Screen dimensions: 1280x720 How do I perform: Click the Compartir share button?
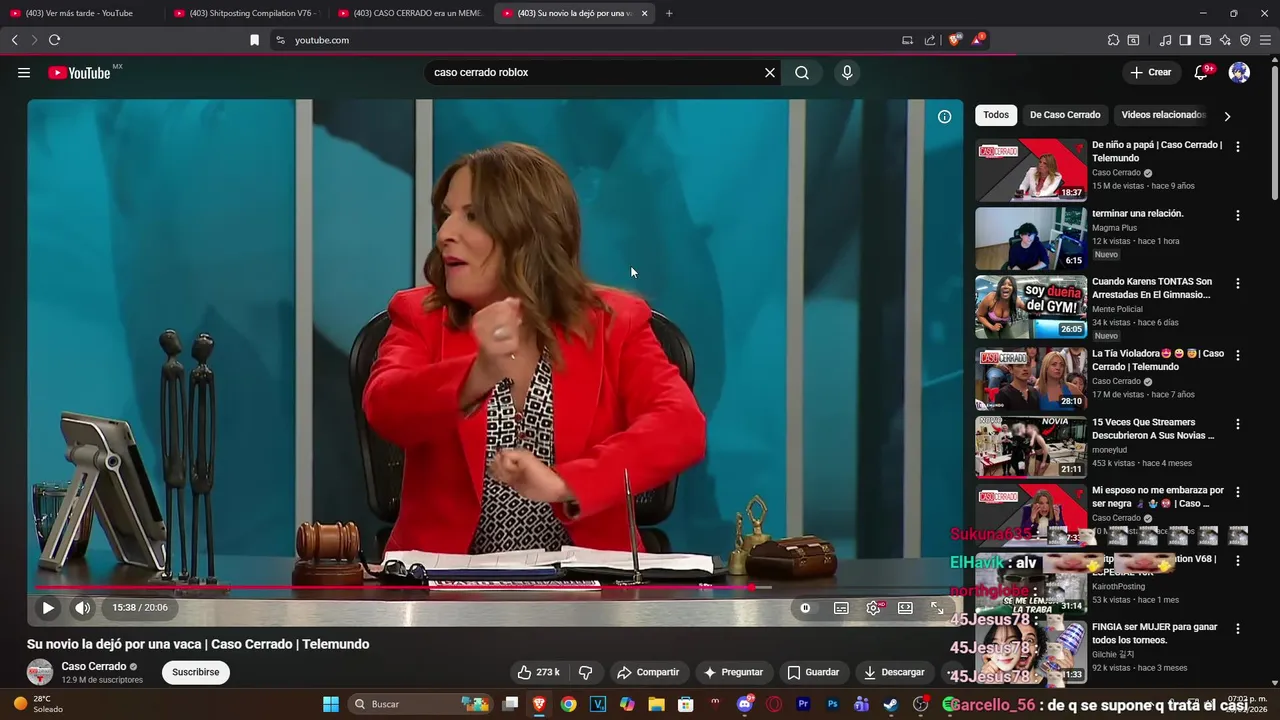click(x=648, y=672)
